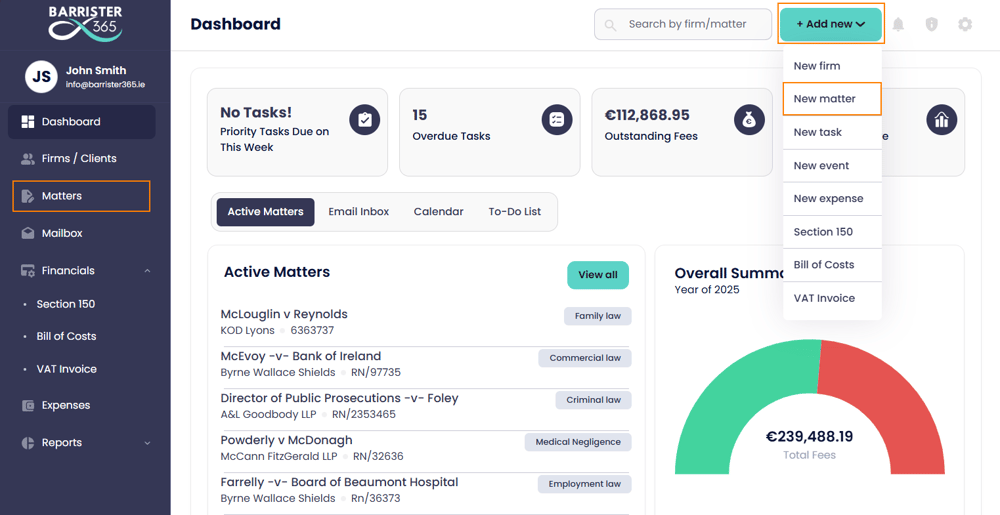Click the overdue tasks checklist icon
This screenshot has height=515, width=1000.
(x=556, y=120)
